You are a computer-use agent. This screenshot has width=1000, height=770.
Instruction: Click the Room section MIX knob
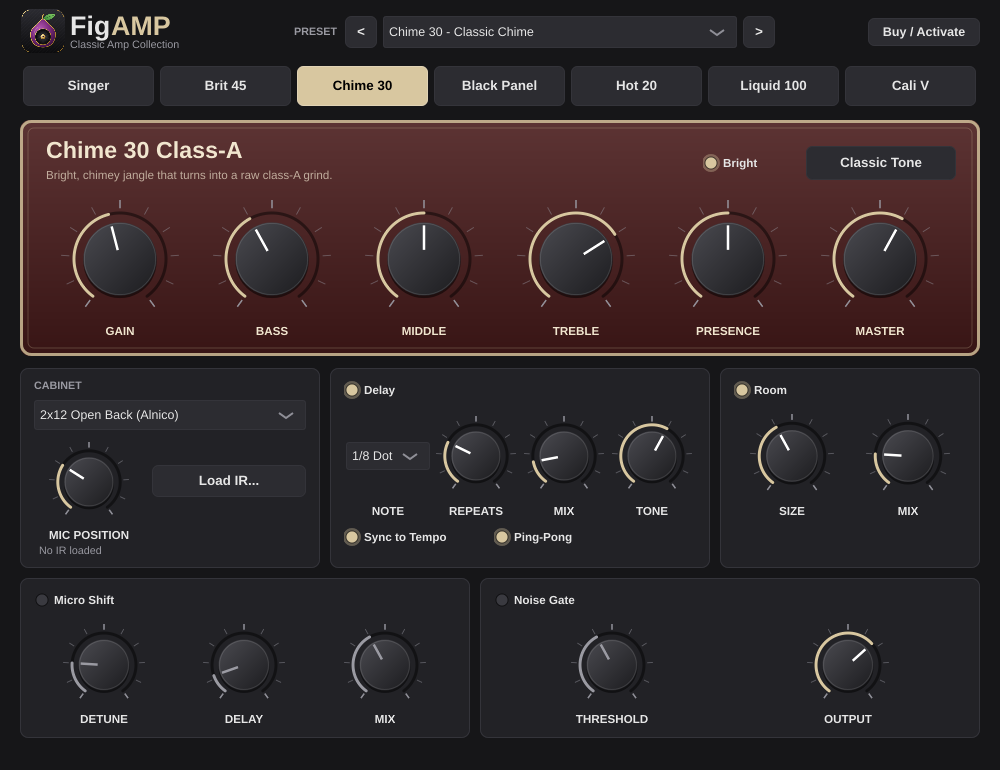click(908, 455)
